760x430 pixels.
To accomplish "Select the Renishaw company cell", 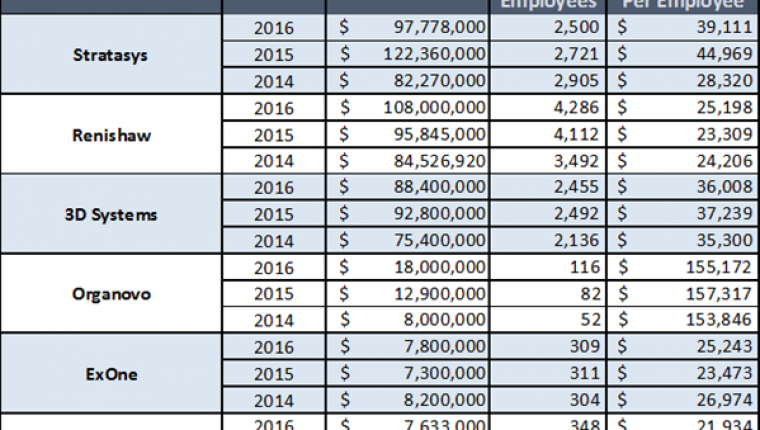I will (x=111, y=134).
